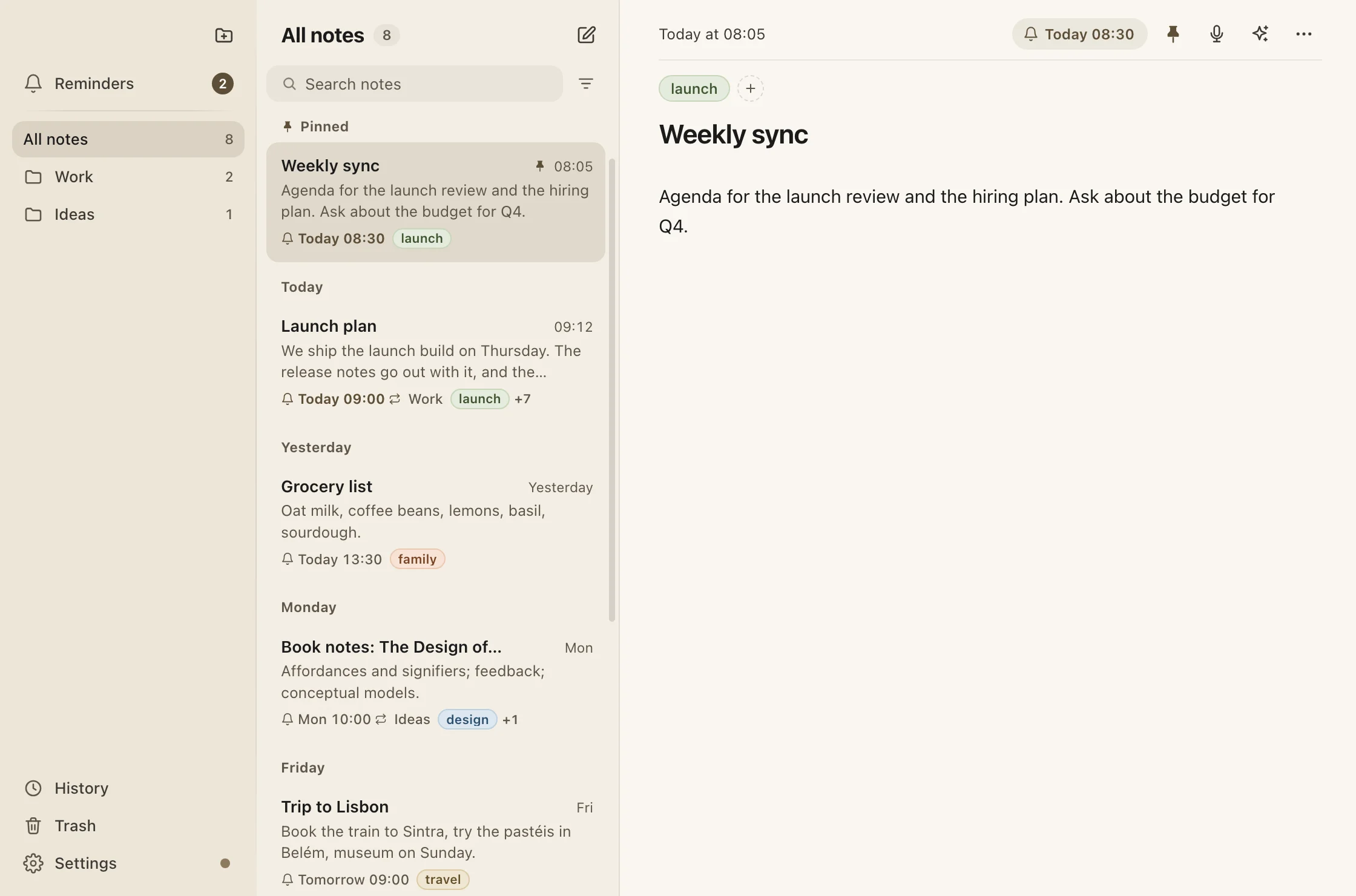1356x896 pixels.
Task: Click the pin icon on the Weekly sync list item
Action: (539, 166)
